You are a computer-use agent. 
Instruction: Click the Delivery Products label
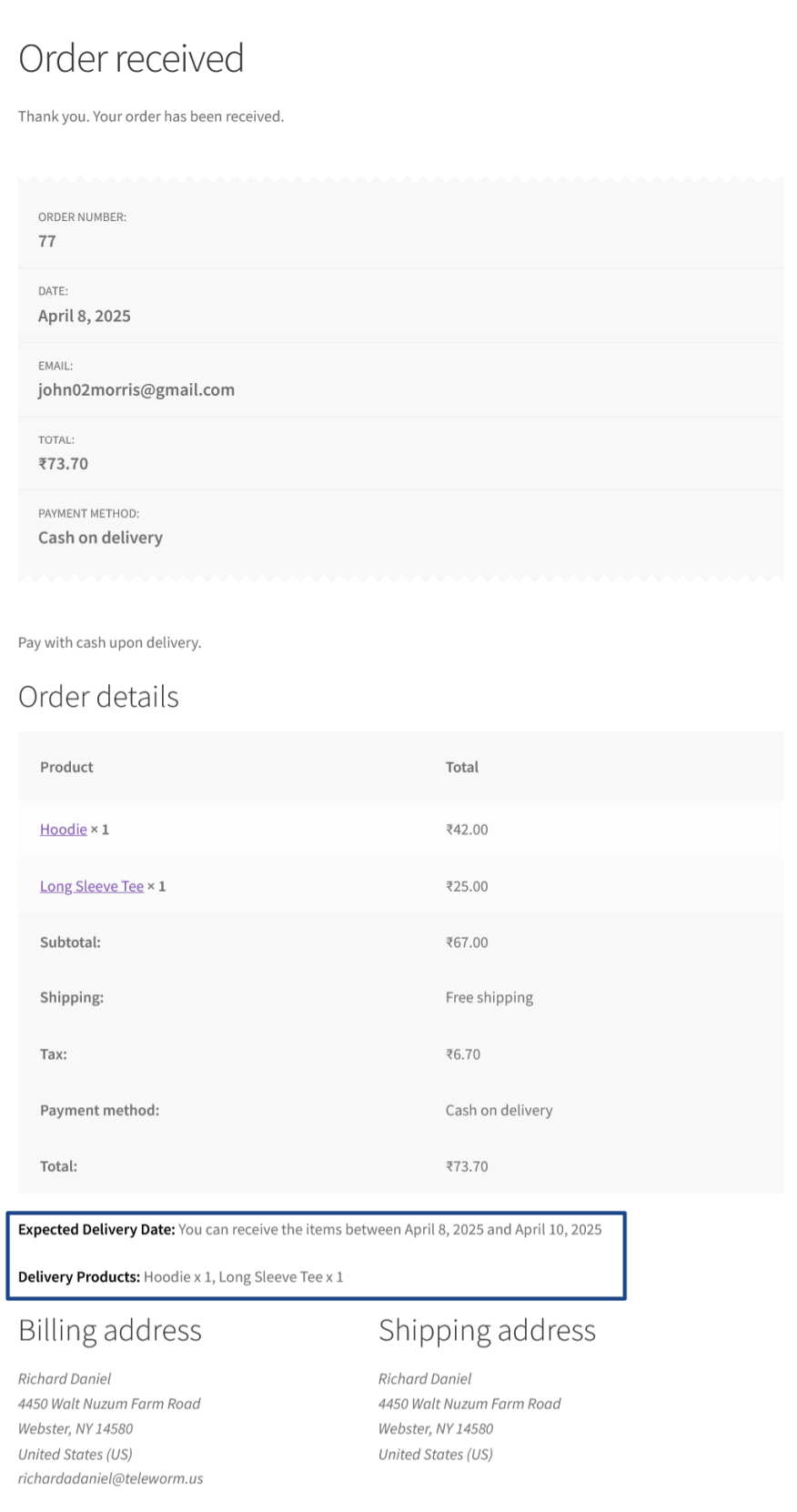click(x=79, y=1277)
